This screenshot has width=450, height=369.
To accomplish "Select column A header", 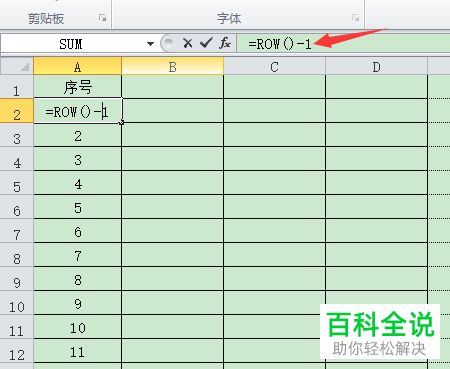I will [77, 66].
